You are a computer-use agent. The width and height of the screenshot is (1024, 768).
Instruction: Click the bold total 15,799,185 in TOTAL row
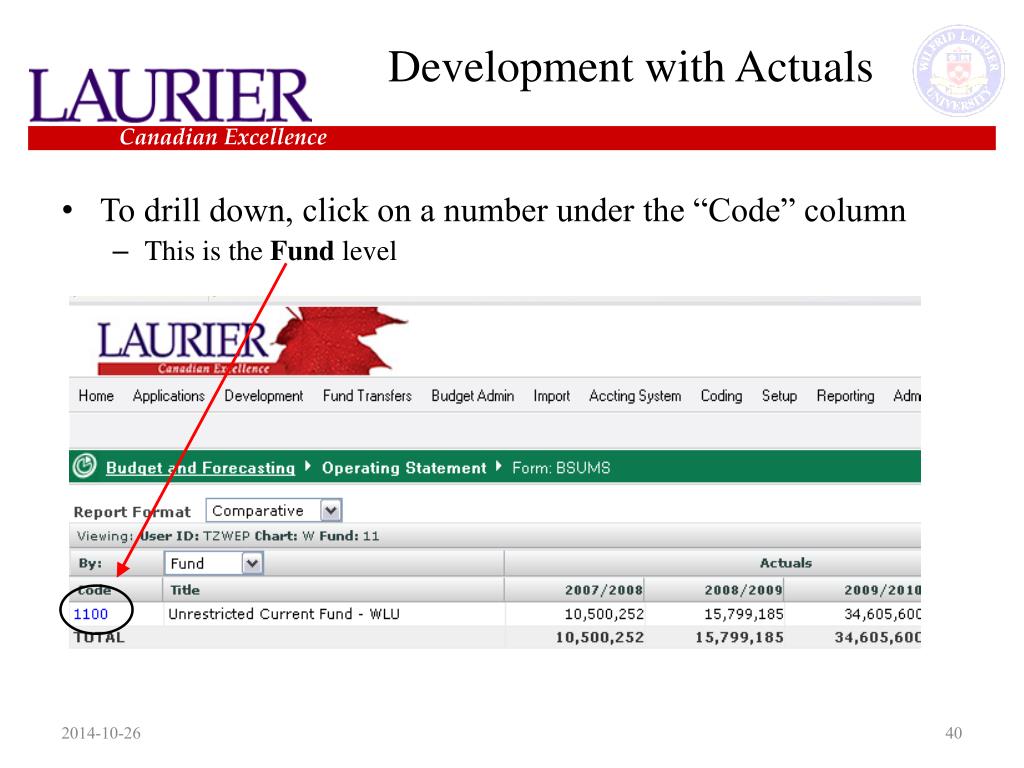coord(739,637)
